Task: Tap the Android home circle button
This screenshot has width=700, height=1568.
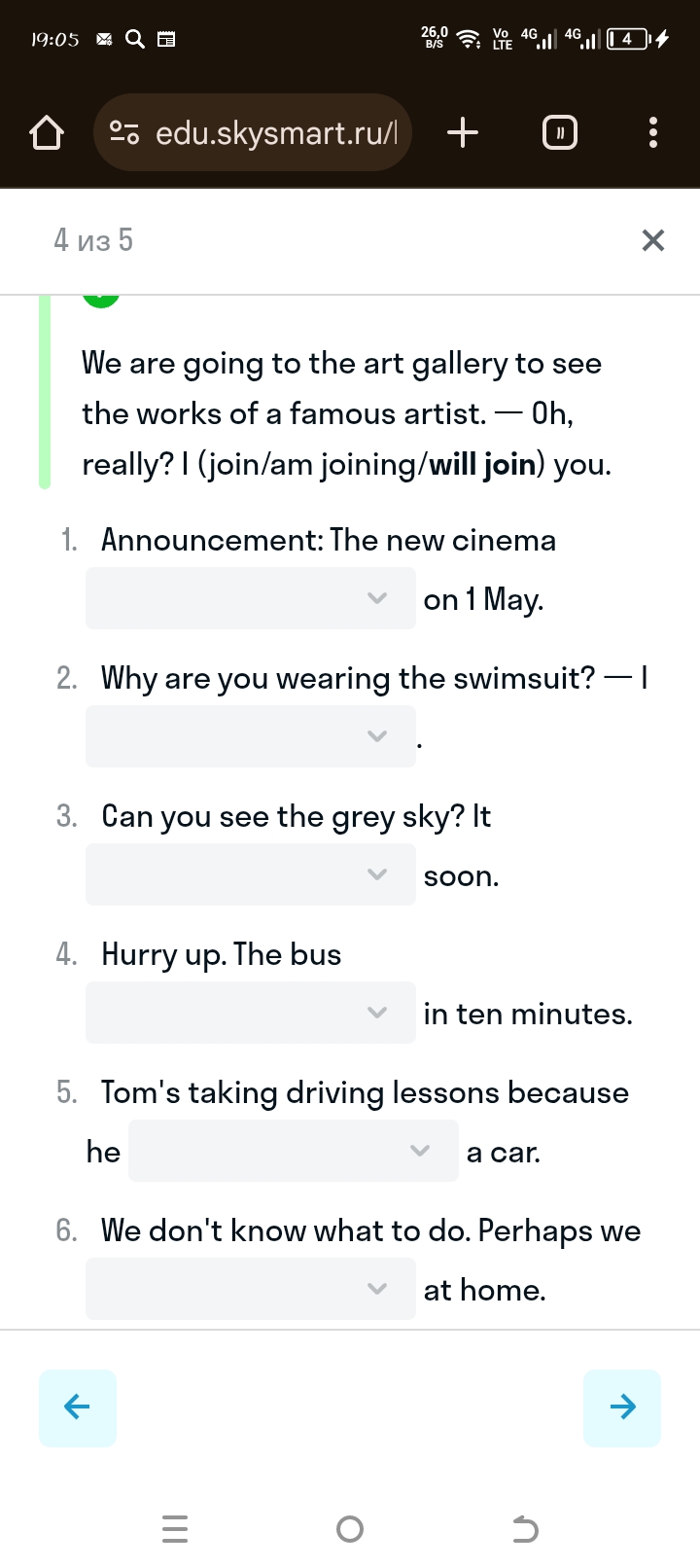Action: (x=350, y=1529)
